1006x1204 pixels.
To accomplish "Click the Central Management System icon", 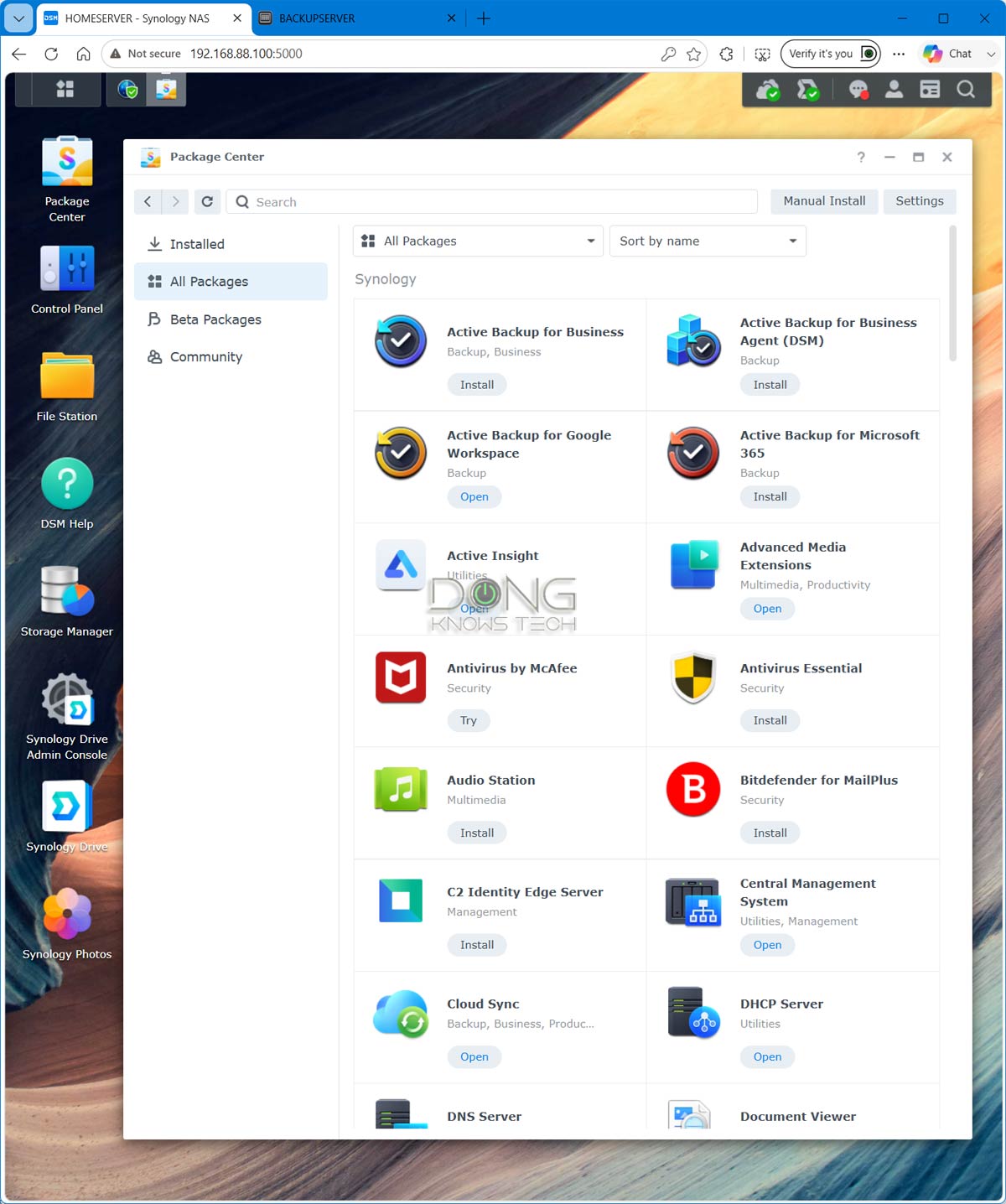I will click(x=693, y=901).
